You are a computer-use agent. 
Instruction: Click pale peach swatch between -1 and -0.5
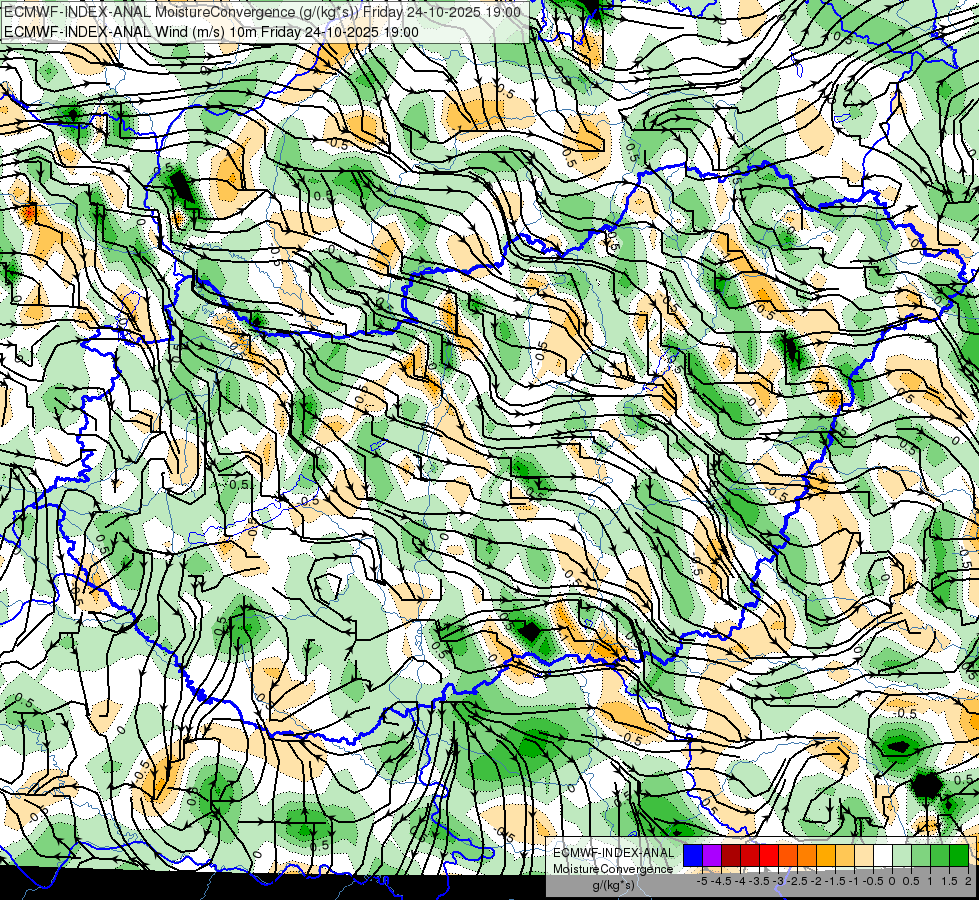tap(864, 855)
